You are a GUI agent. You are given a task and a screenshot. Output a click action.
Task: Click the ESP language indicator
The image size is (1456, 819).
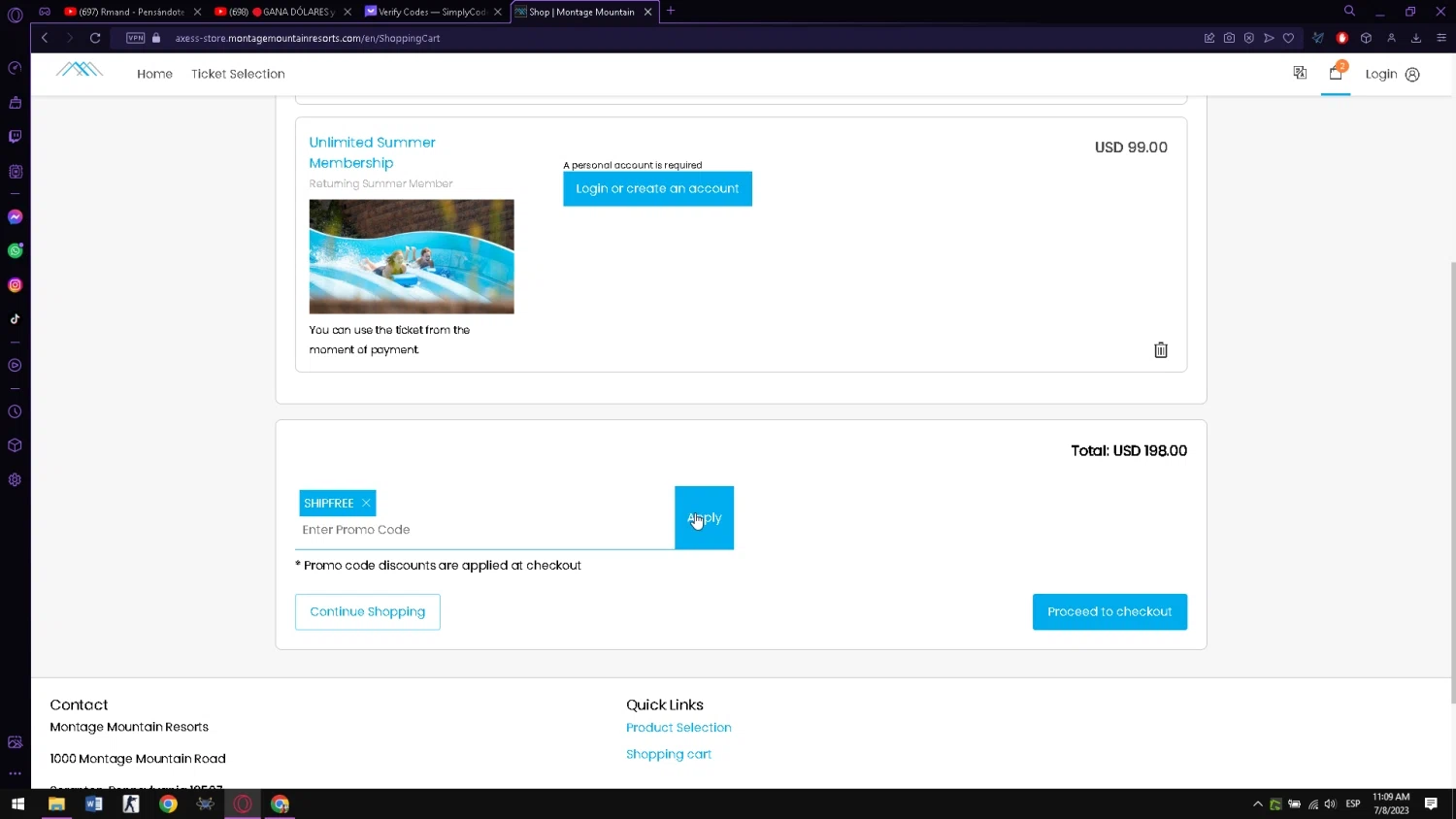1353,803
